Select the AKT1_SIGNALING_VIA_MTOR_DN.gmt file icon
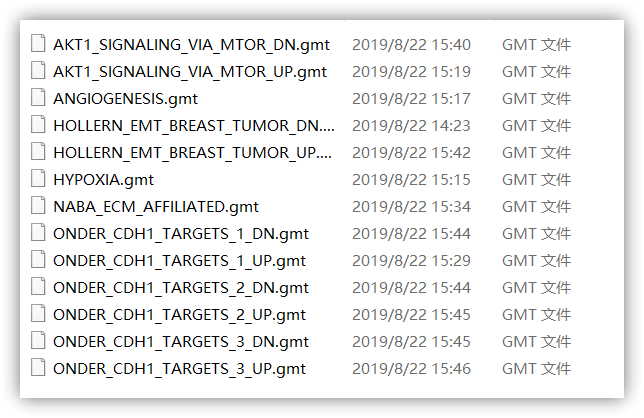Screen dimensions: 644x418 (x=38, y=44)
